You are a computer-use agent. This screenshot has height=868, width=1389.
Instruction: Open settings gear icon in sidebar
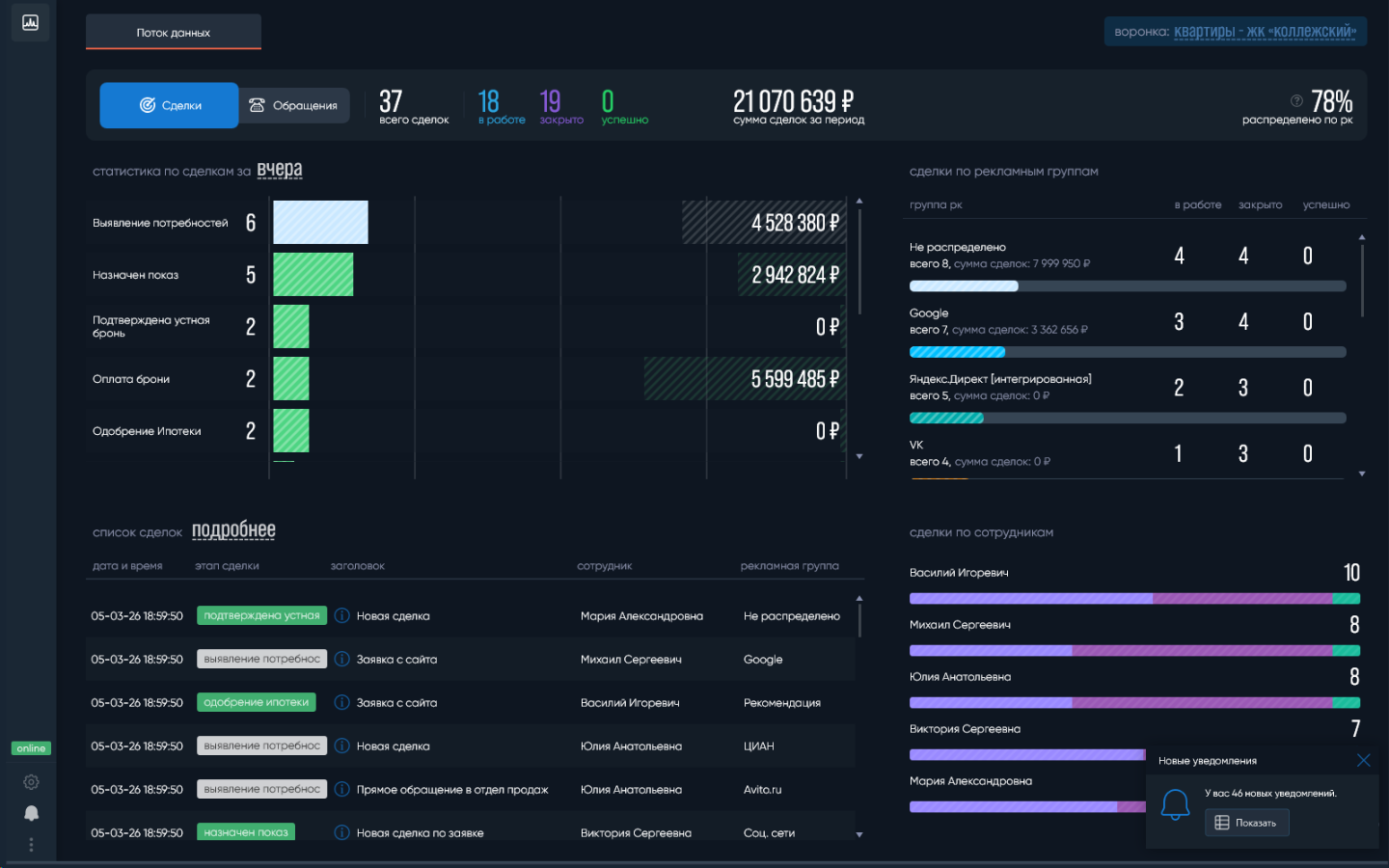click(31, 782)
